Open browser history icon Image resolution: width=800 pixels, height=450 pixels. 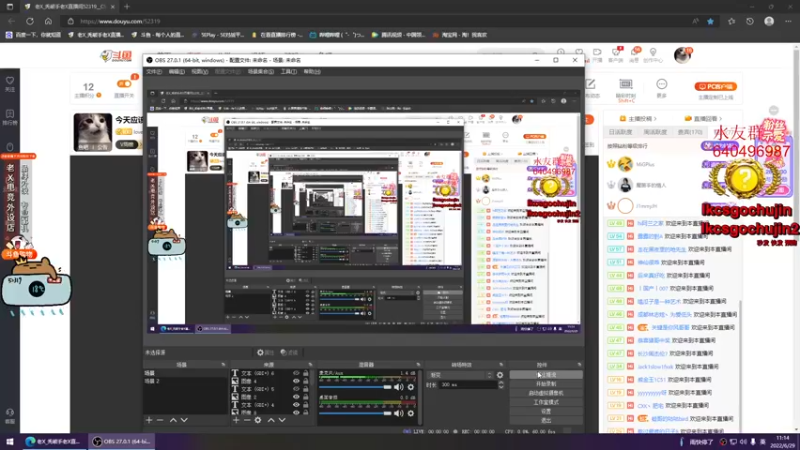(749, 21)
